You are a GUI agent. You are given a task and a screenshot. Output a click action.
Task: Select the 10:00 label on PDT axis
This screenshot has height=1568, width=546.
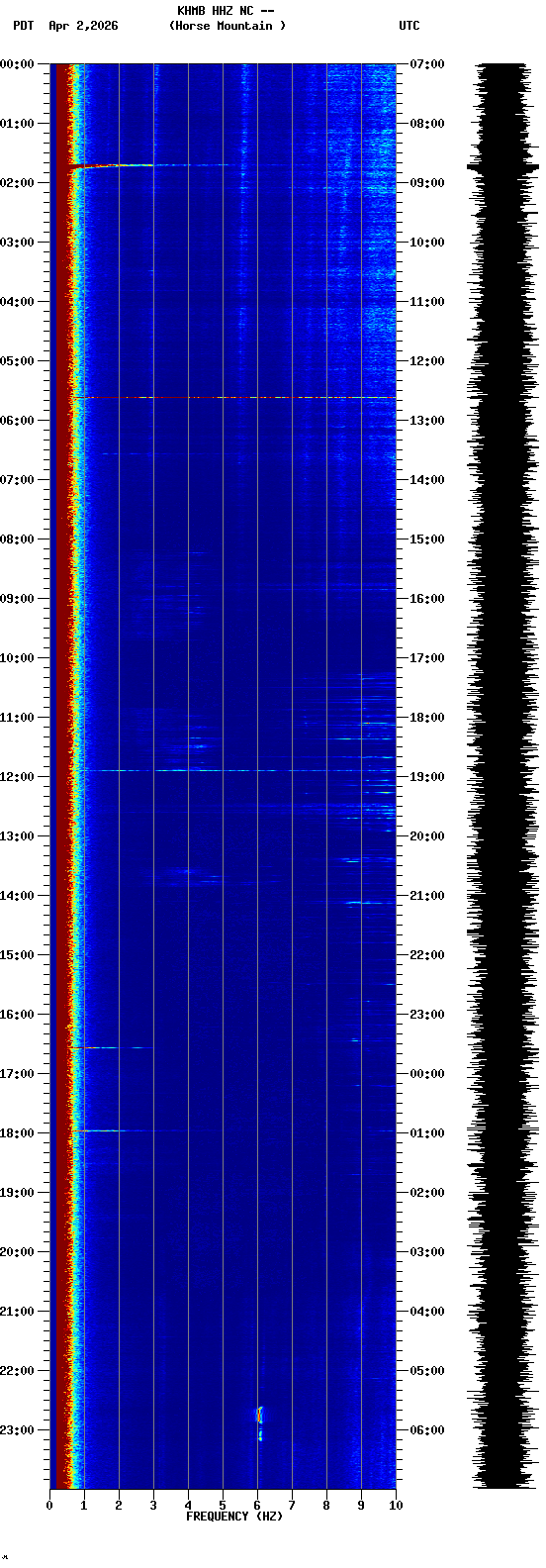pyautogui.click(x=17, y=658)
